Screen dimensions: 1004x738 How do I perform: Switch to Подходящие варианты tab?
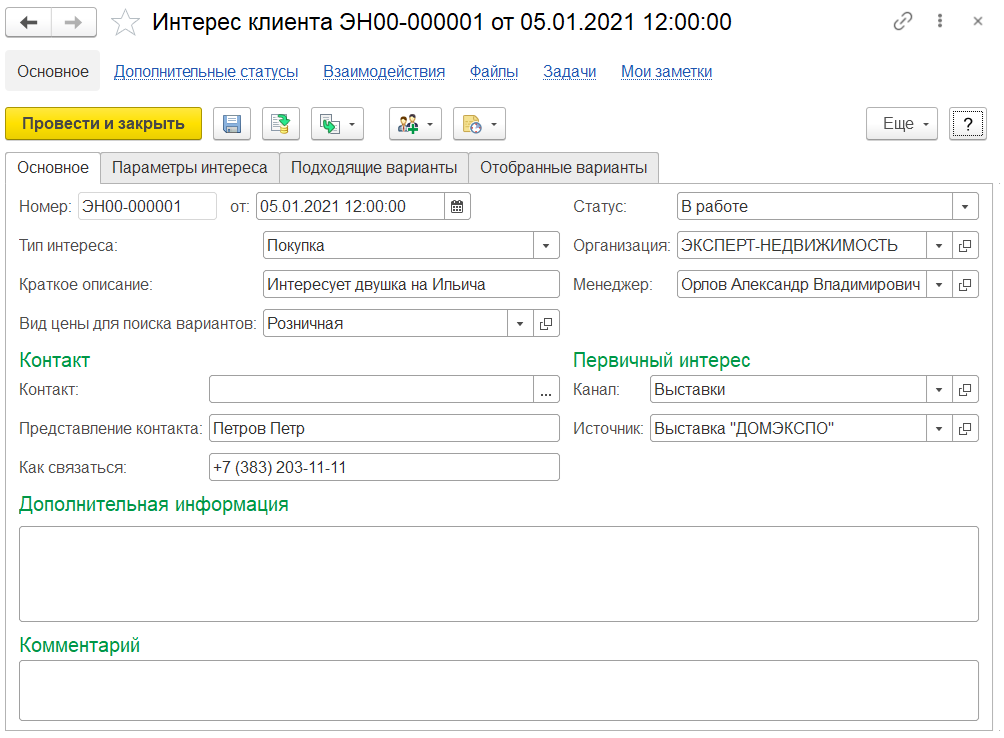374,168
